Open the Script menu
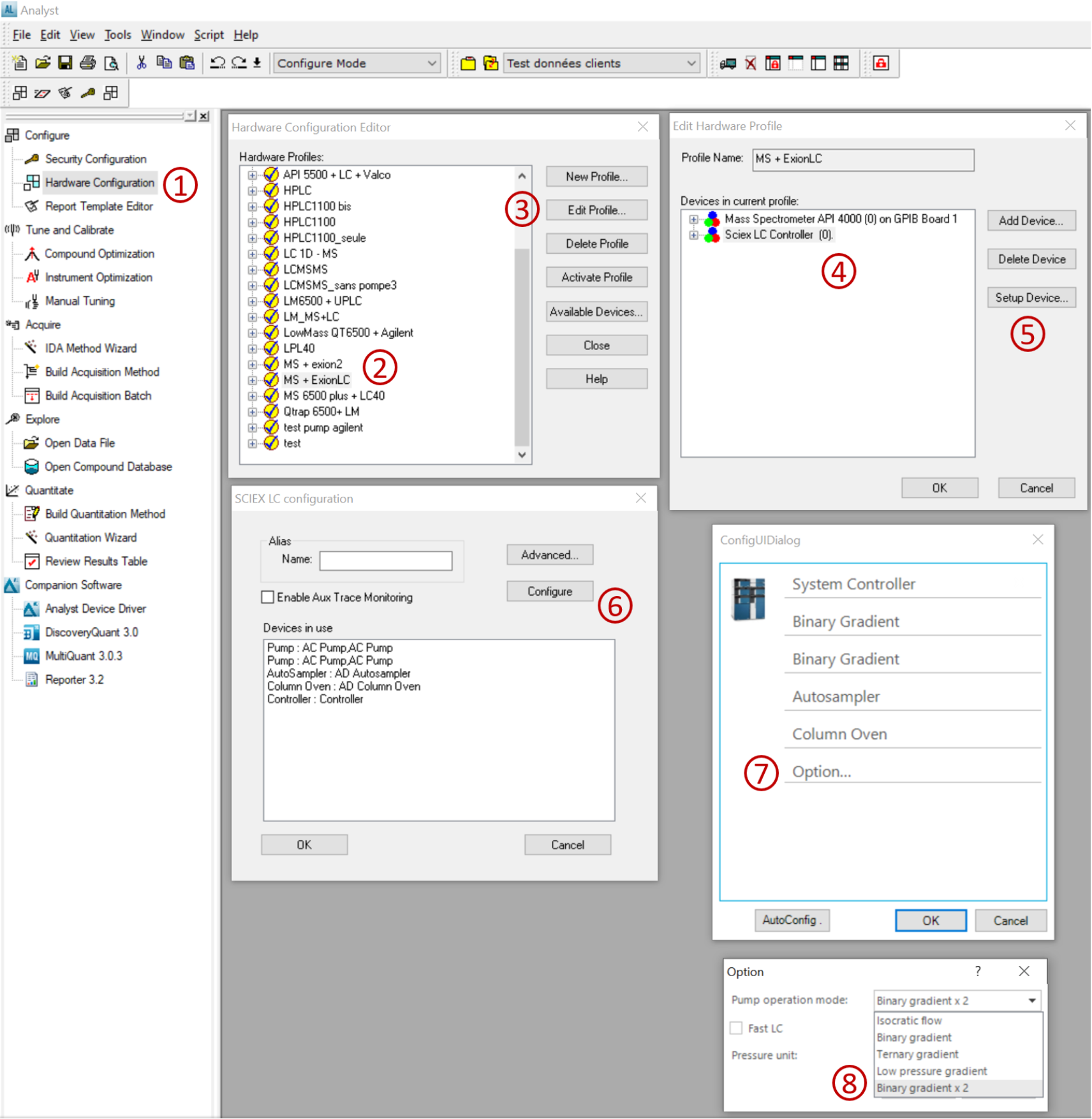 [x=209, y=34]
